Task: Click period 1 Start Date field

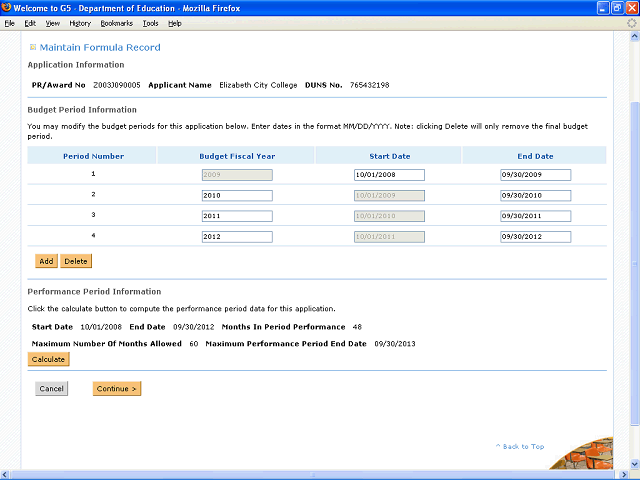Action: click(389, 175)
